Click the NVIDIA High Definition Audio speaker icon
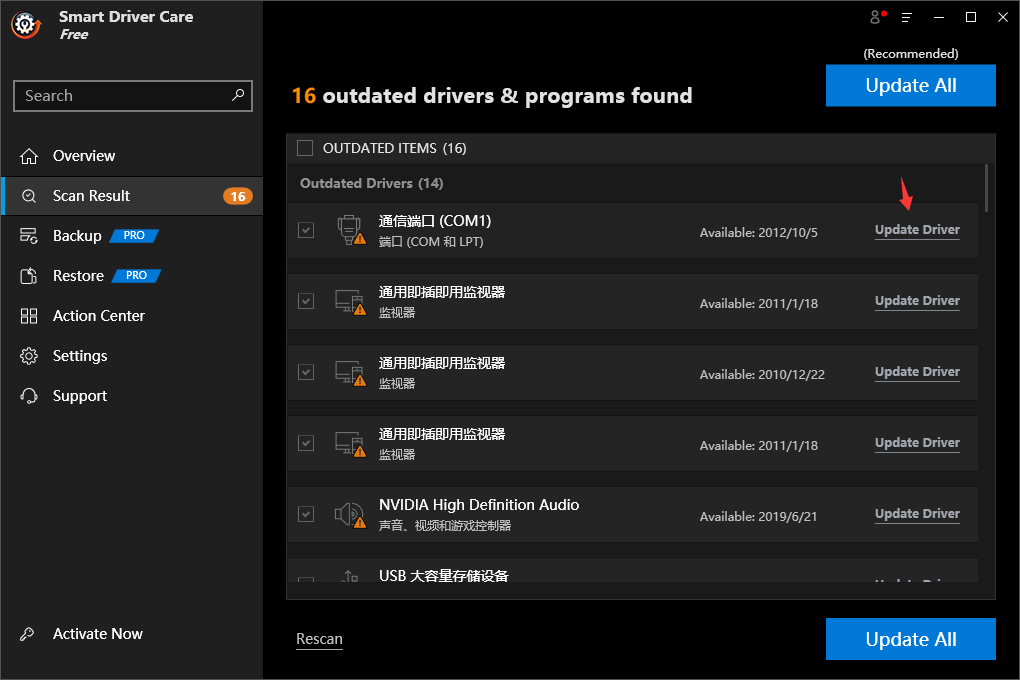 pos(350,515)
